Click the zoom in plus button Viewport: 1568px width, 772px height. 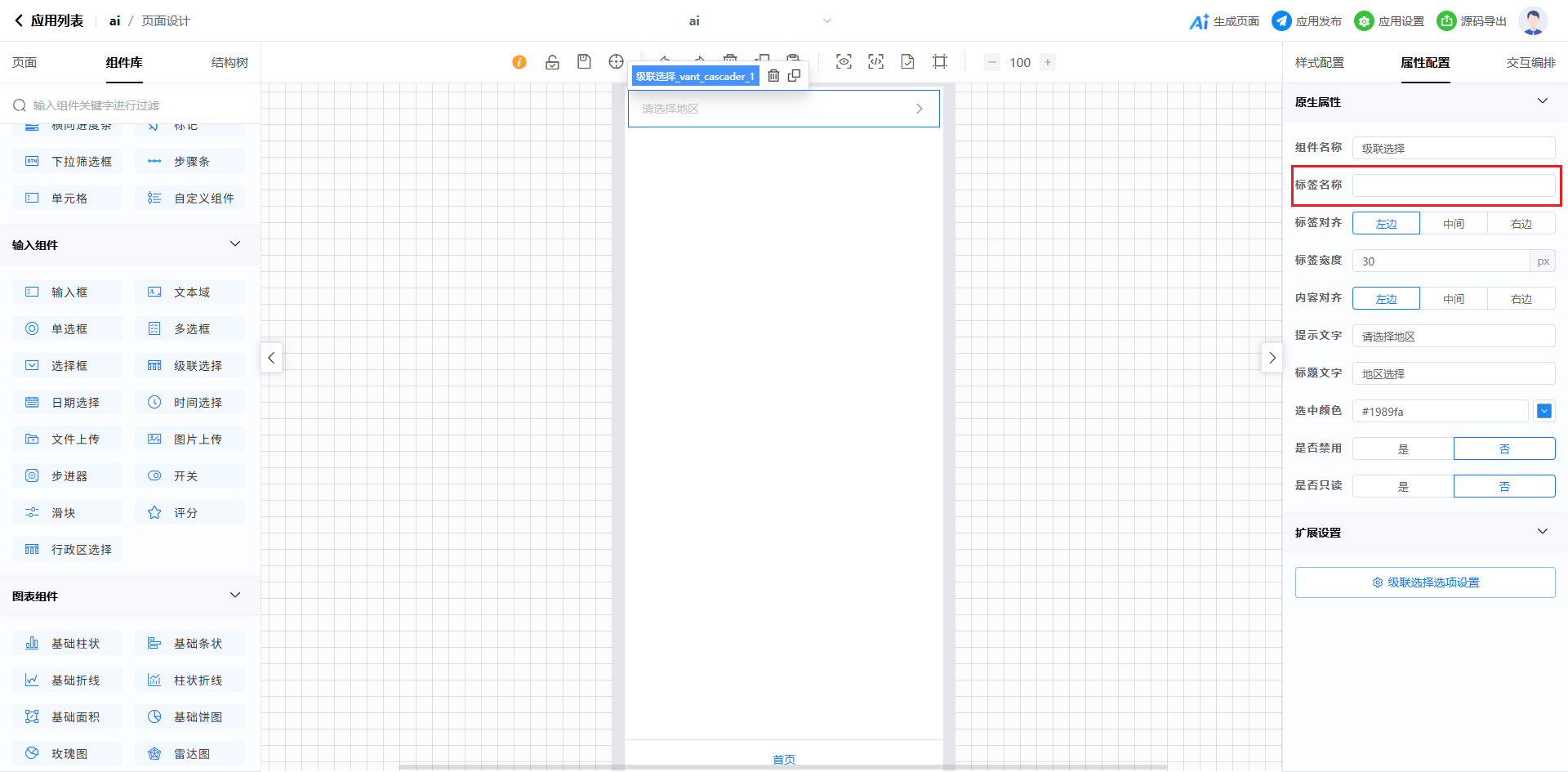[x=1048, y=62]
